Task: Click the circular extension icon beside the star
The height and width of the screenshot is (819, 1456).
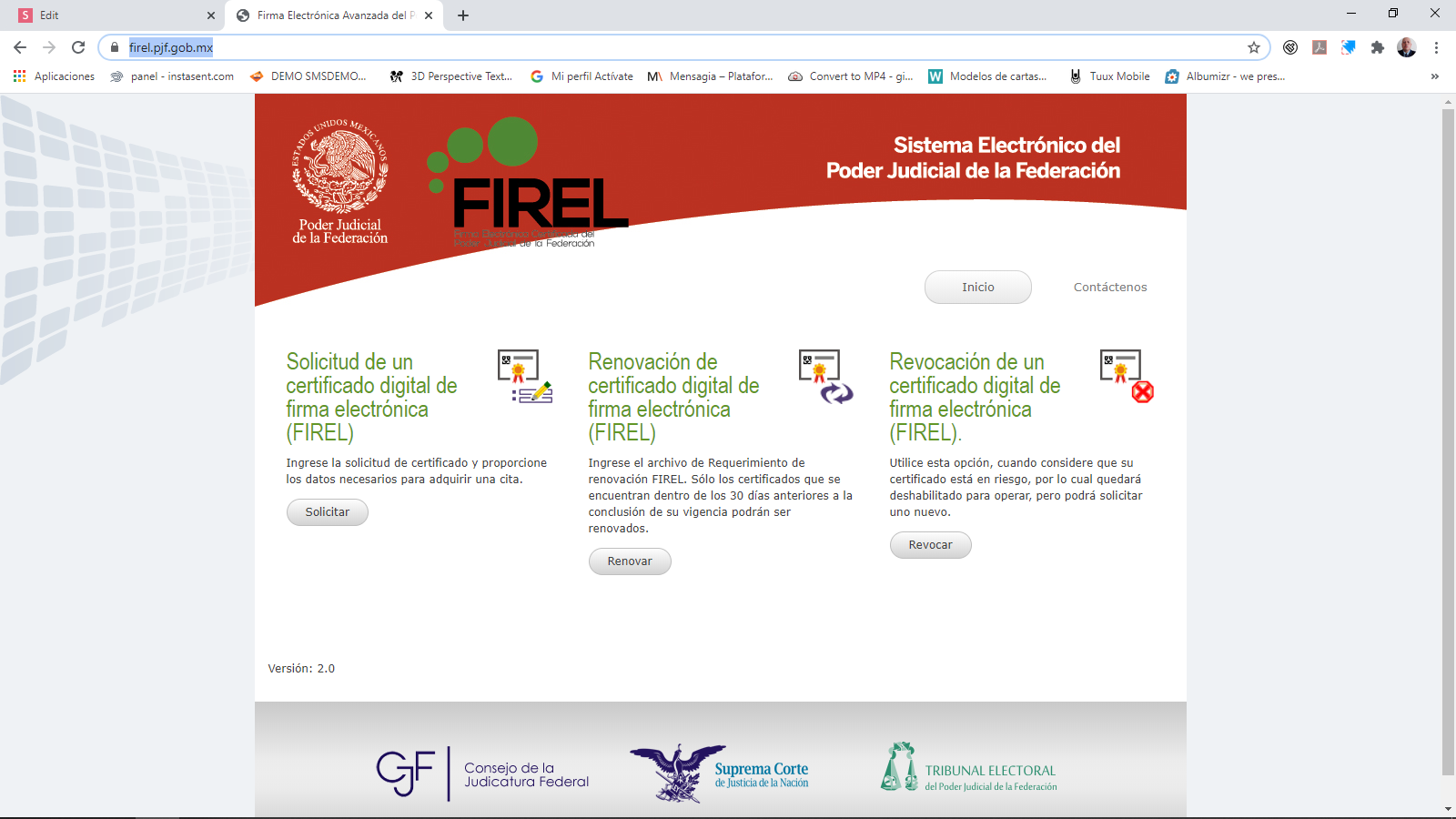Action: (x=1290, y=47)
